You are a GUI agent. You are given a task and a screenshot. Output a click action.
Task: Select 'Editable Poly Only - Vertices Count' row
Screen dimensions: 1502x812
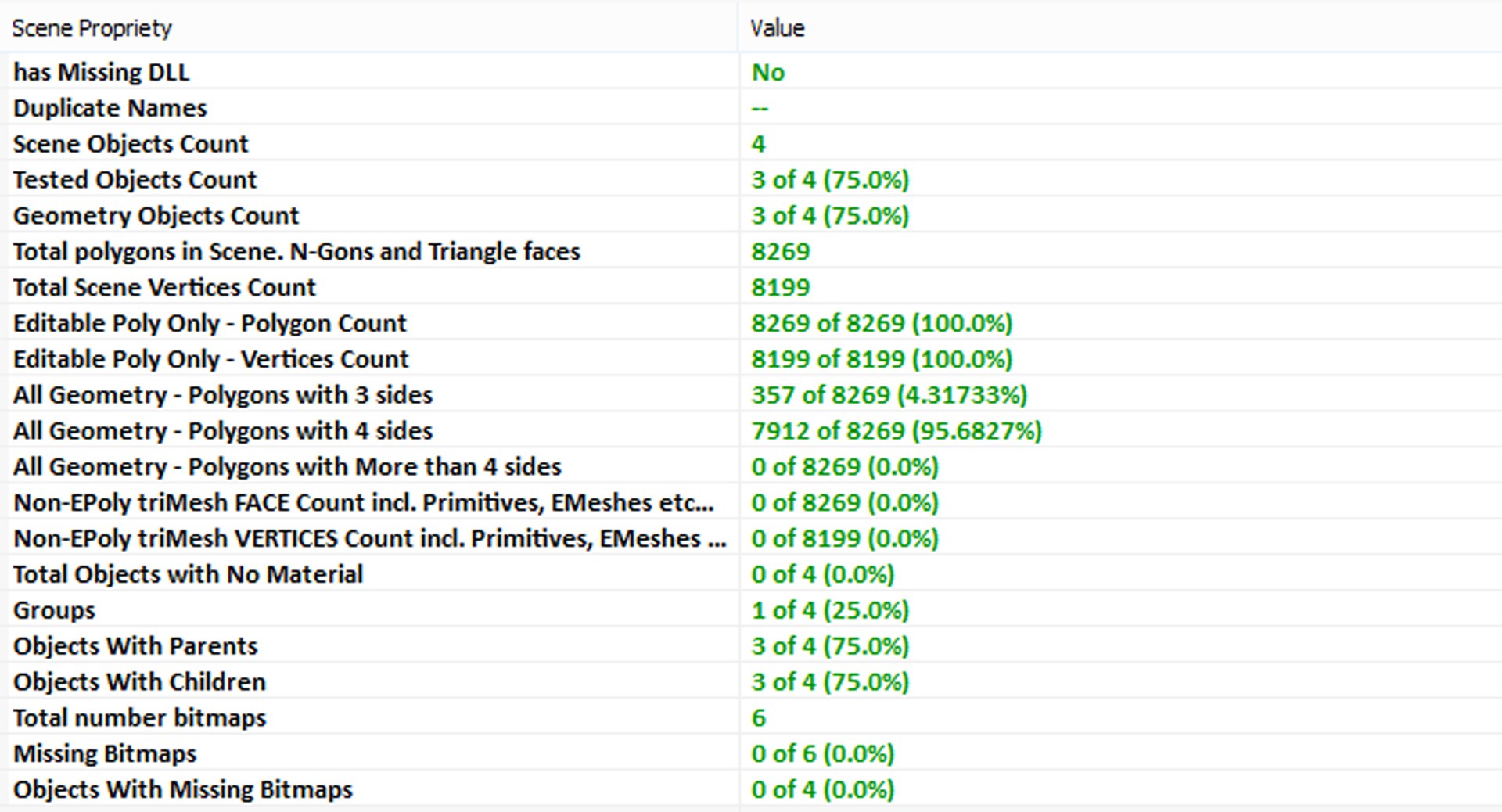pos(751,359)
